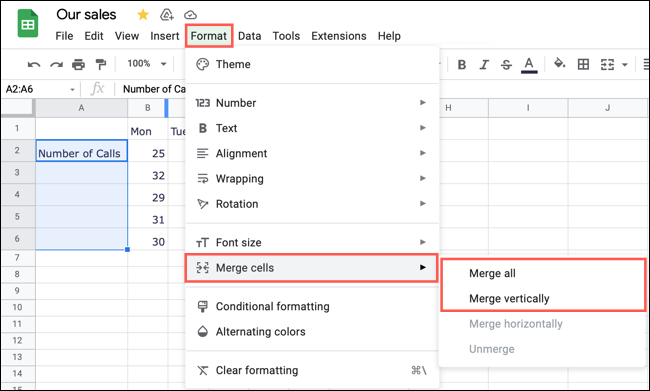Select the row 7 header
Viewport: 650px width, 391px height.
pos(17,258)
